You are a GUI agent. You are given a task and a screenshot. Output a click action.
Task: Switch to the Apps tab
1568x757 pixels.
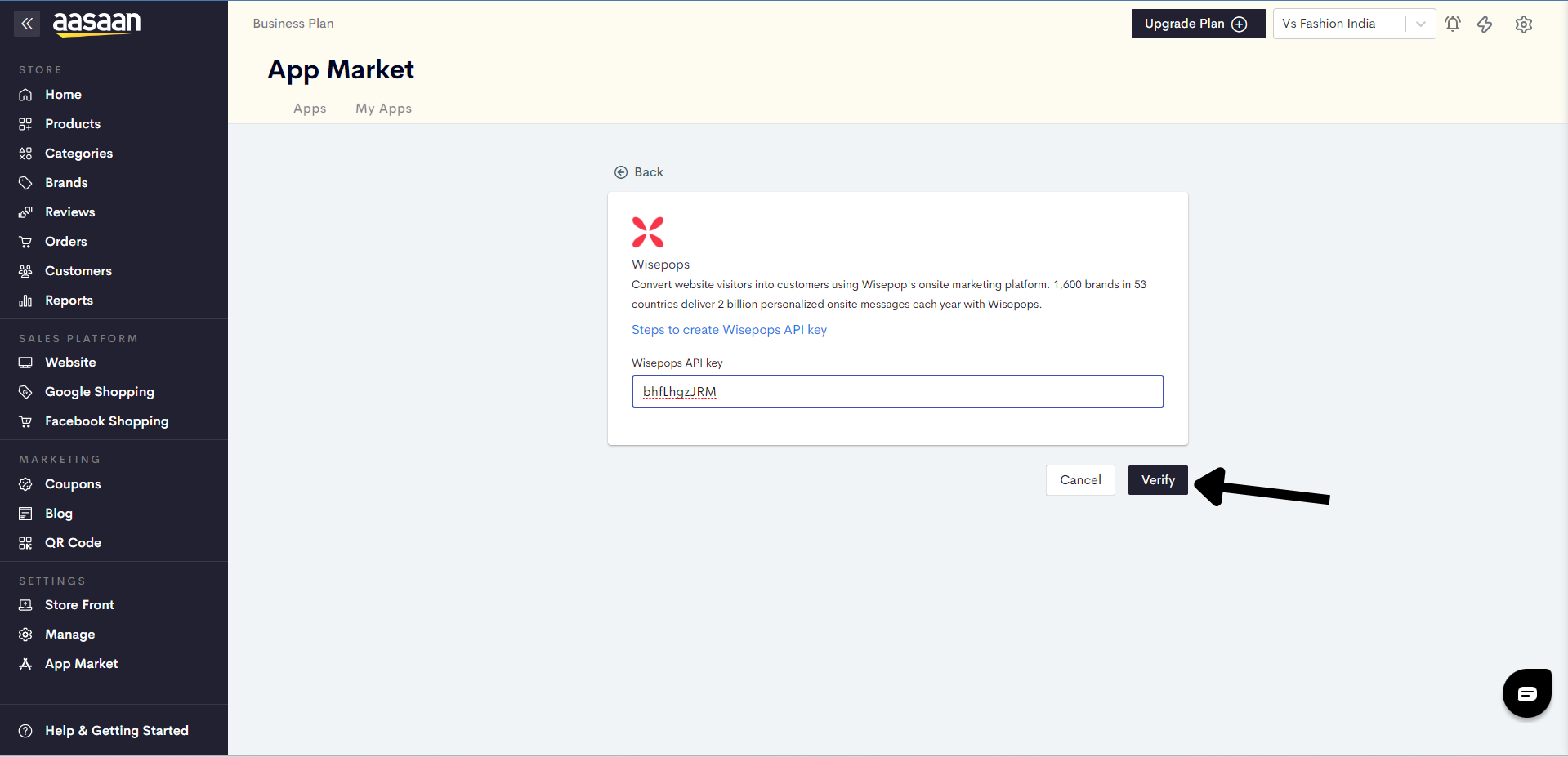310,109
